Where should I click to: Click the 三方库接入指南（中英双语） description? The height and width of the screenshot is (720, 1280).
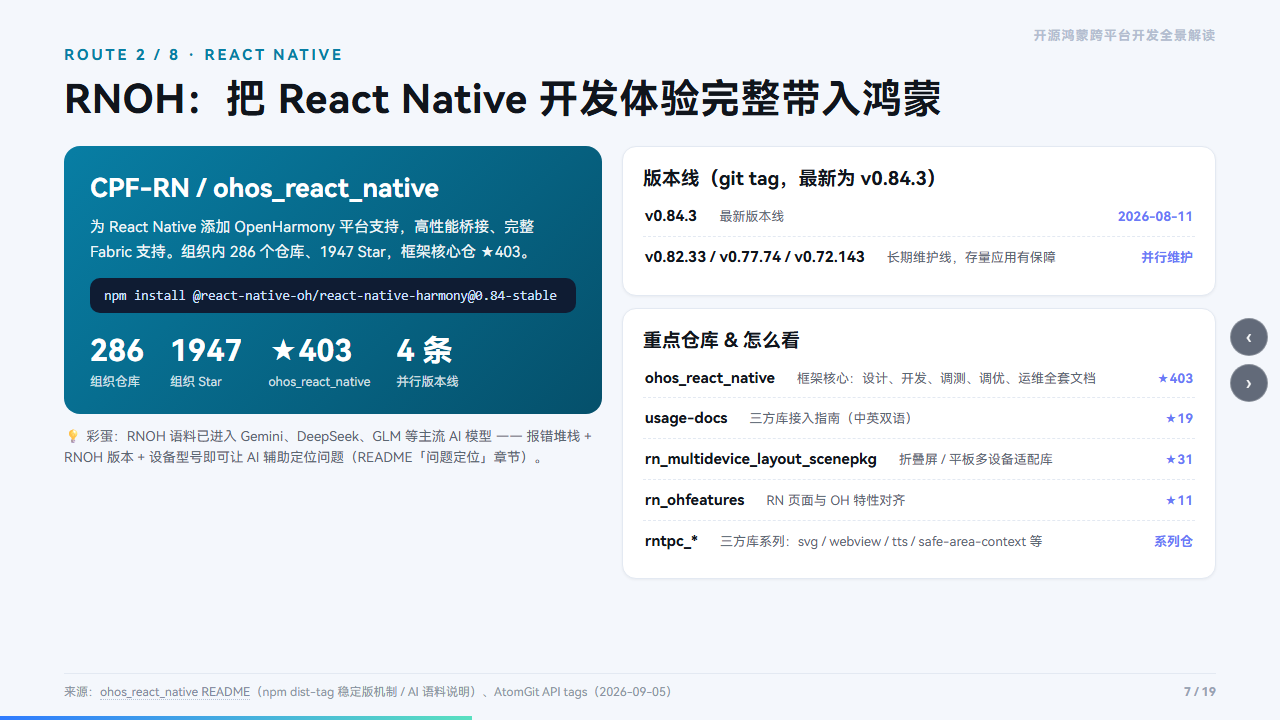pyautogui.click(x=832, y=419)
